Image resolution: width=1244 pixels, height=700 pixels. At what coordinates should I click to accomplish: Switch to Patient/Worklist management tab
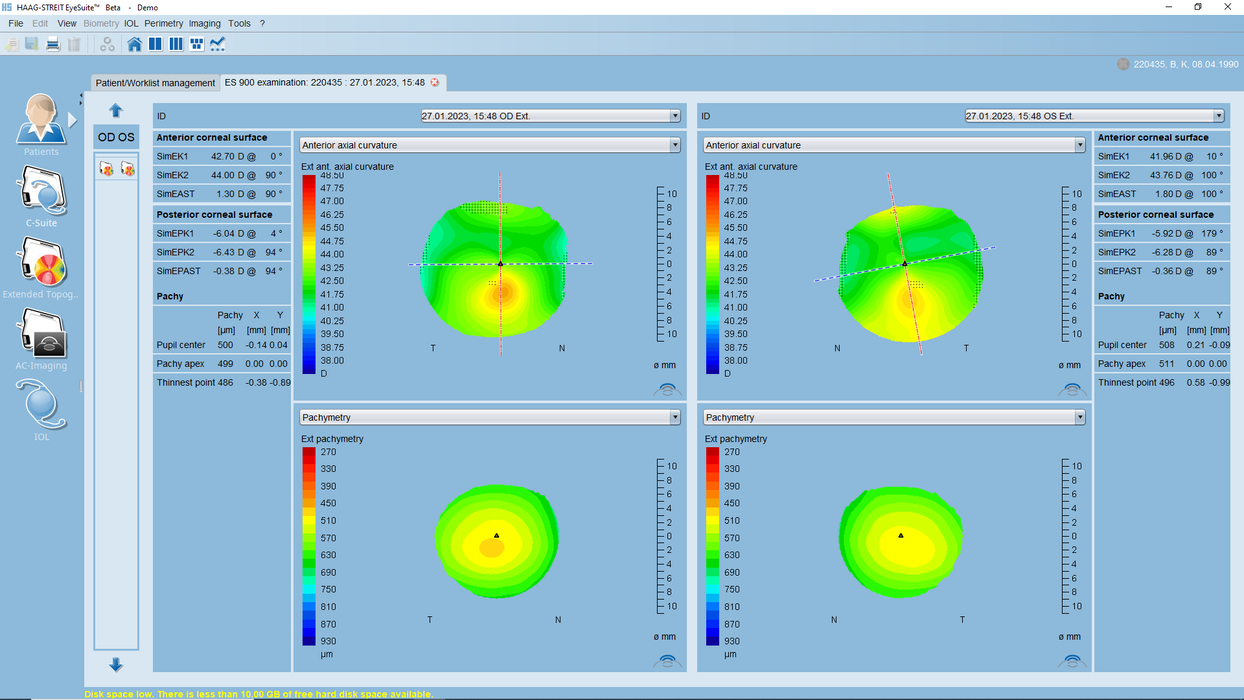[x=155, y=83]
